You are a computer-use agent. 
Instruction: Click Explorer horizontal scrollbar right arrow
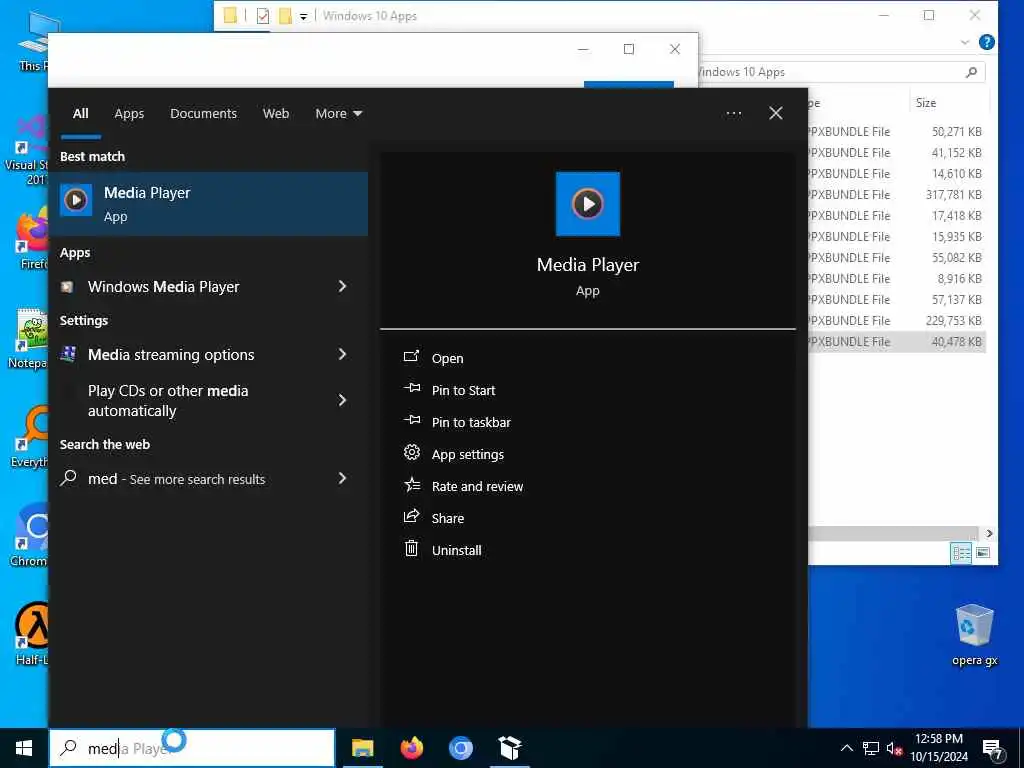(x=989, y=534)
